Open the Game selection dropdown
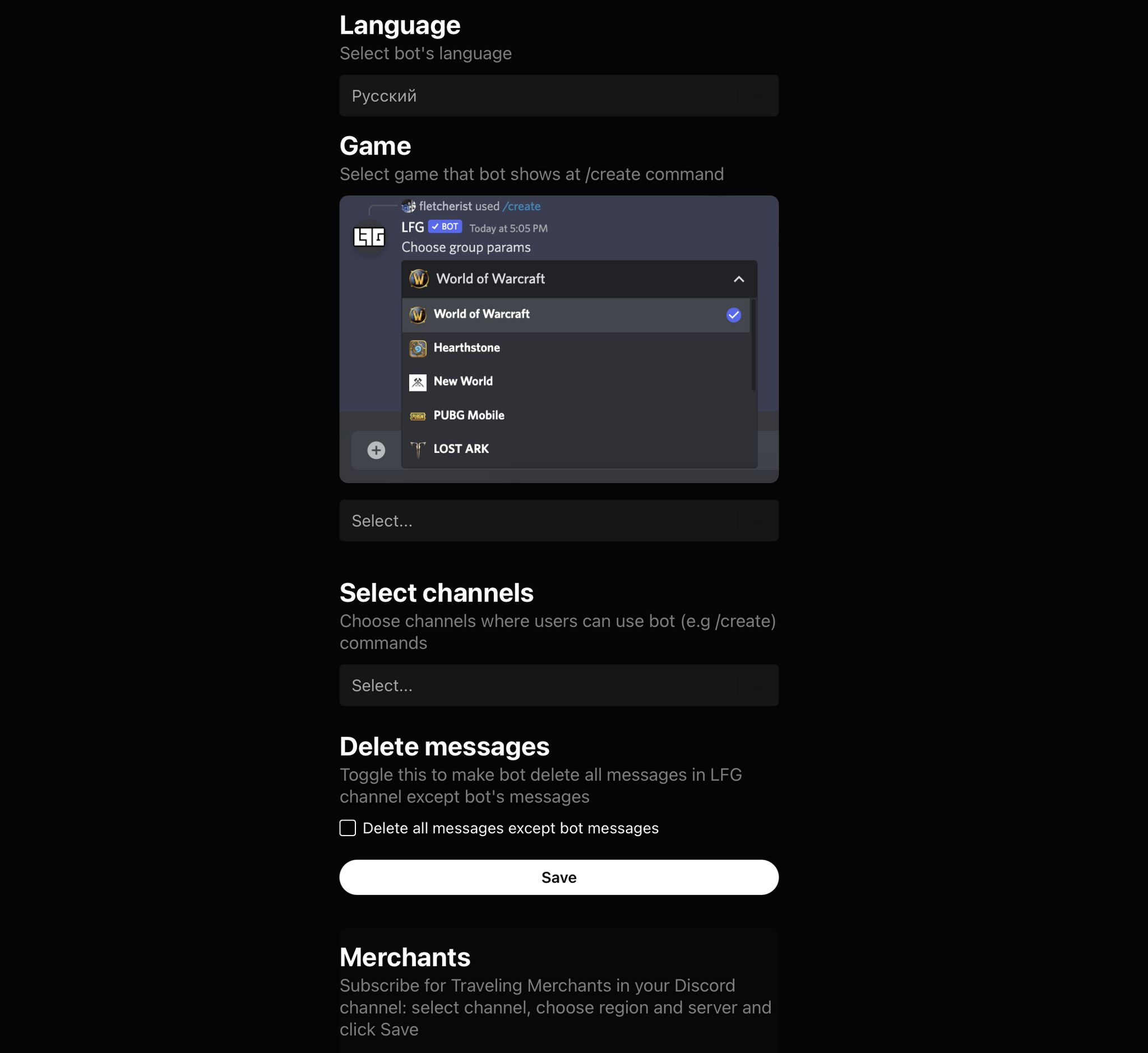Viewport: 1148px width, 1053px height. (x=558, y=520)
